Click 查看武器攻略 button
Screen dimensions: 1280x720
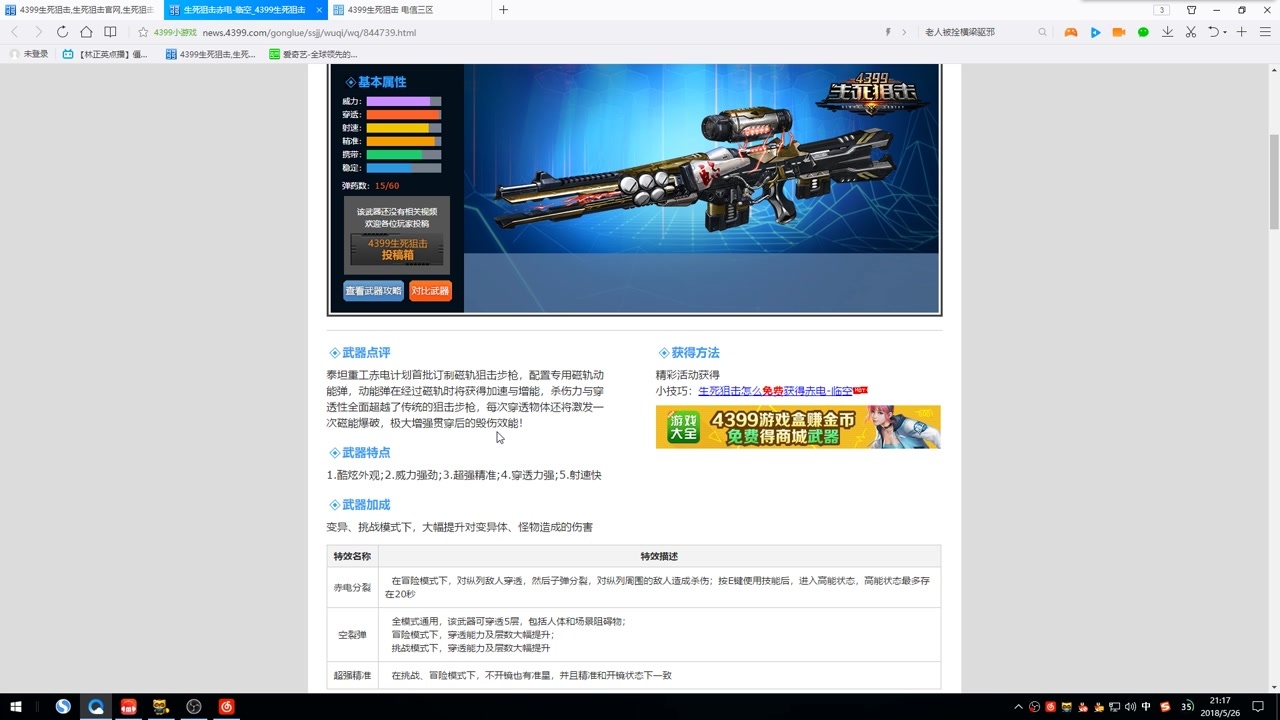[x=373, y=291]
